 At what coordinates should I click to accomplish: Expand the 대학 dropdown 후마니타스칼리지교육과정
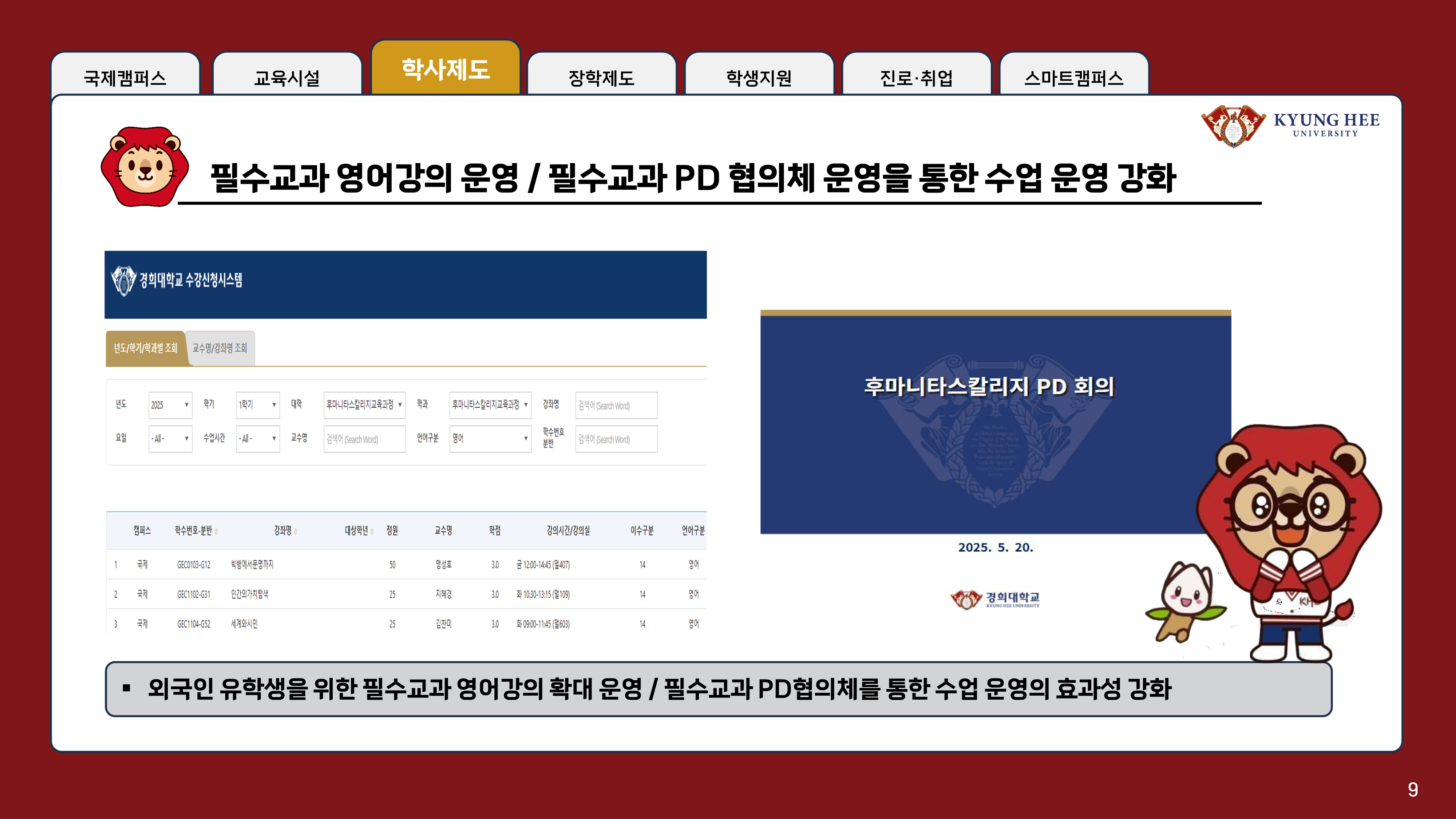click(x=364, y=405)
